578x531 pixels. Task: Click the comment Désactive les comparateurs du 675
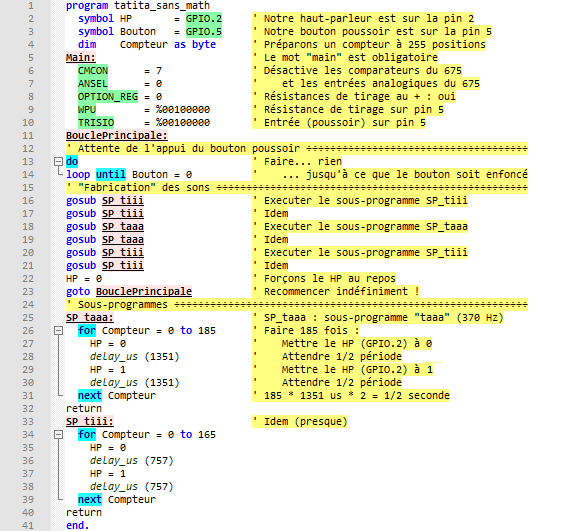point(357,70)
